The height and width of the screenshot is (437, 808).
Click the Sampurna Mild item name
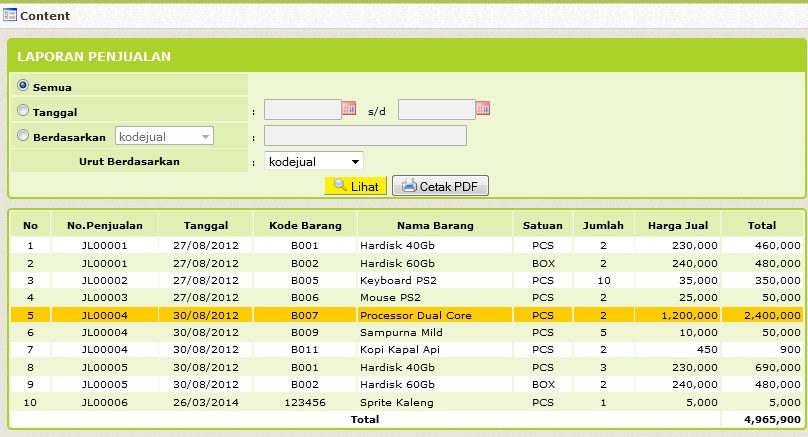pyautogui.click(x=401, y=332)
